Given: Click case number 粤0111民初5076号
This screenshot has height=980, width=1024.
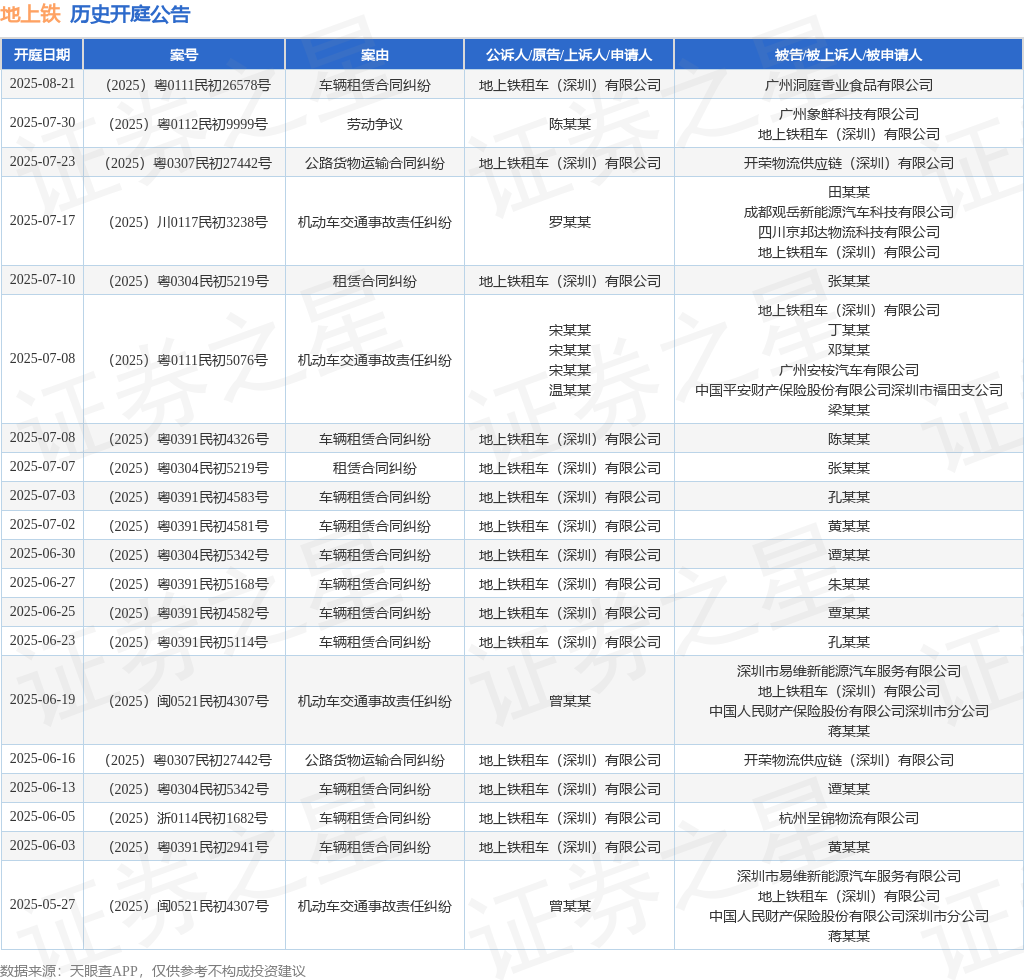Looking at the screenshot, I should [212, 360].
